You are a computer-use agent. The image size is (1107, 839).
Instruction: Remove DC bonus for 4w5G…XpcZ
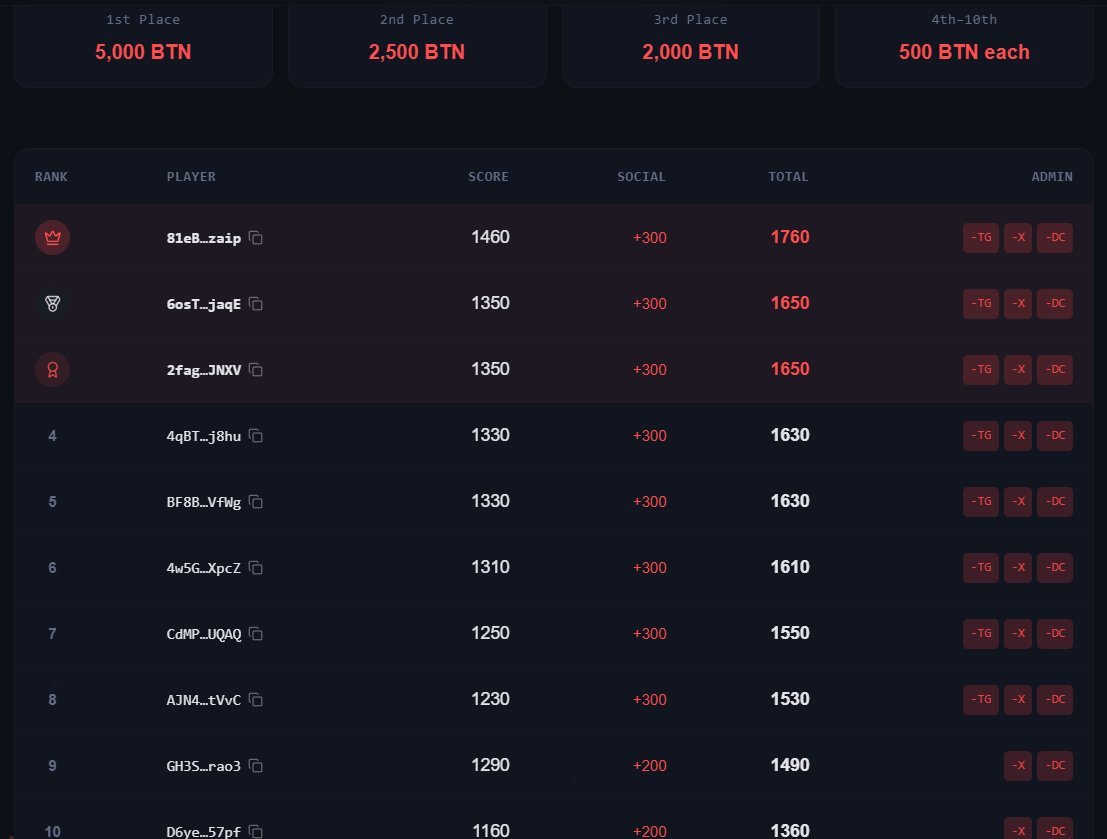1055,568
